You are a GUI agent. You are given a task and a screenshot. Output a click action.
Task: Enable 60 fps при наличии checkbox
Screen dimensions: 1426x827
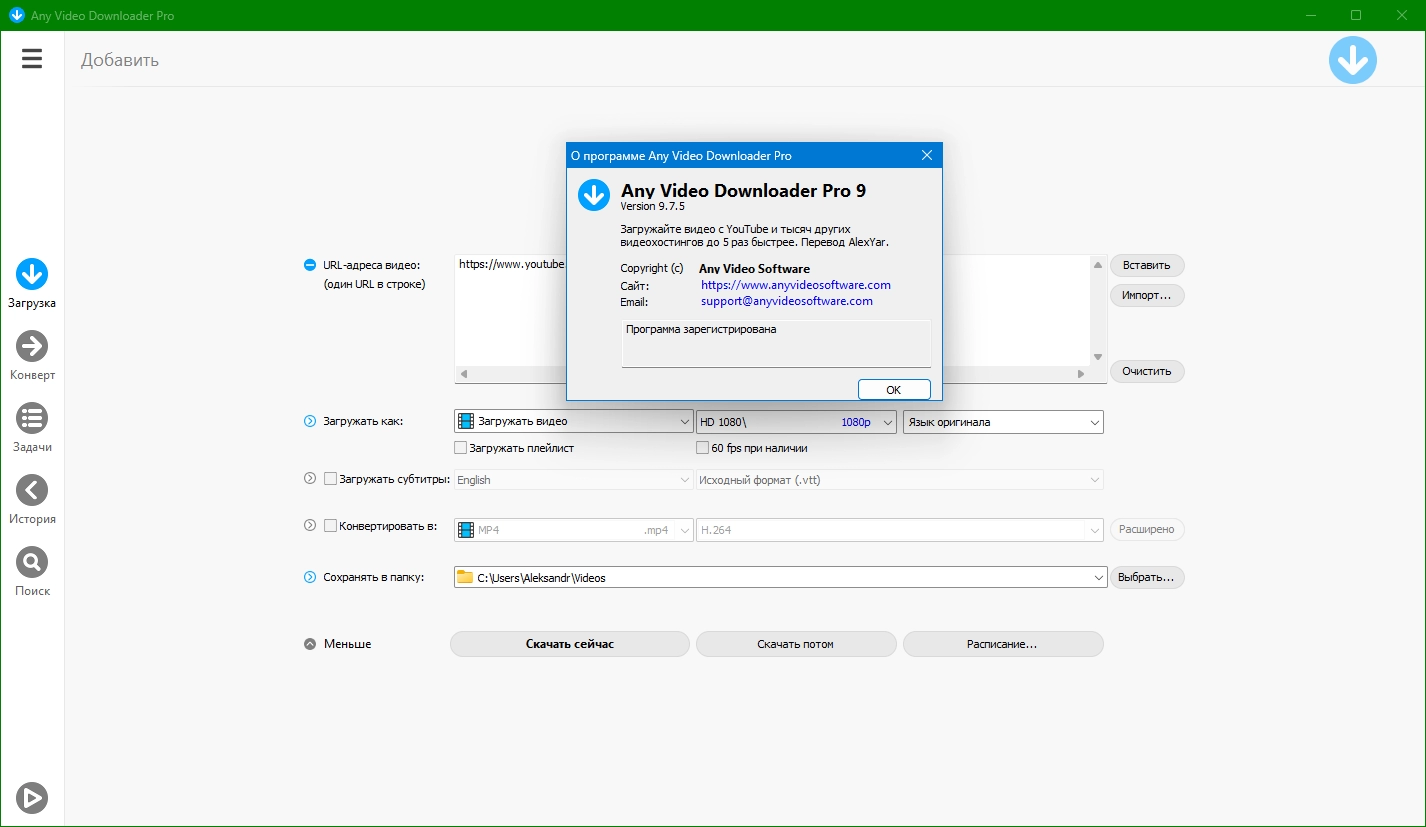pos(703,448)
